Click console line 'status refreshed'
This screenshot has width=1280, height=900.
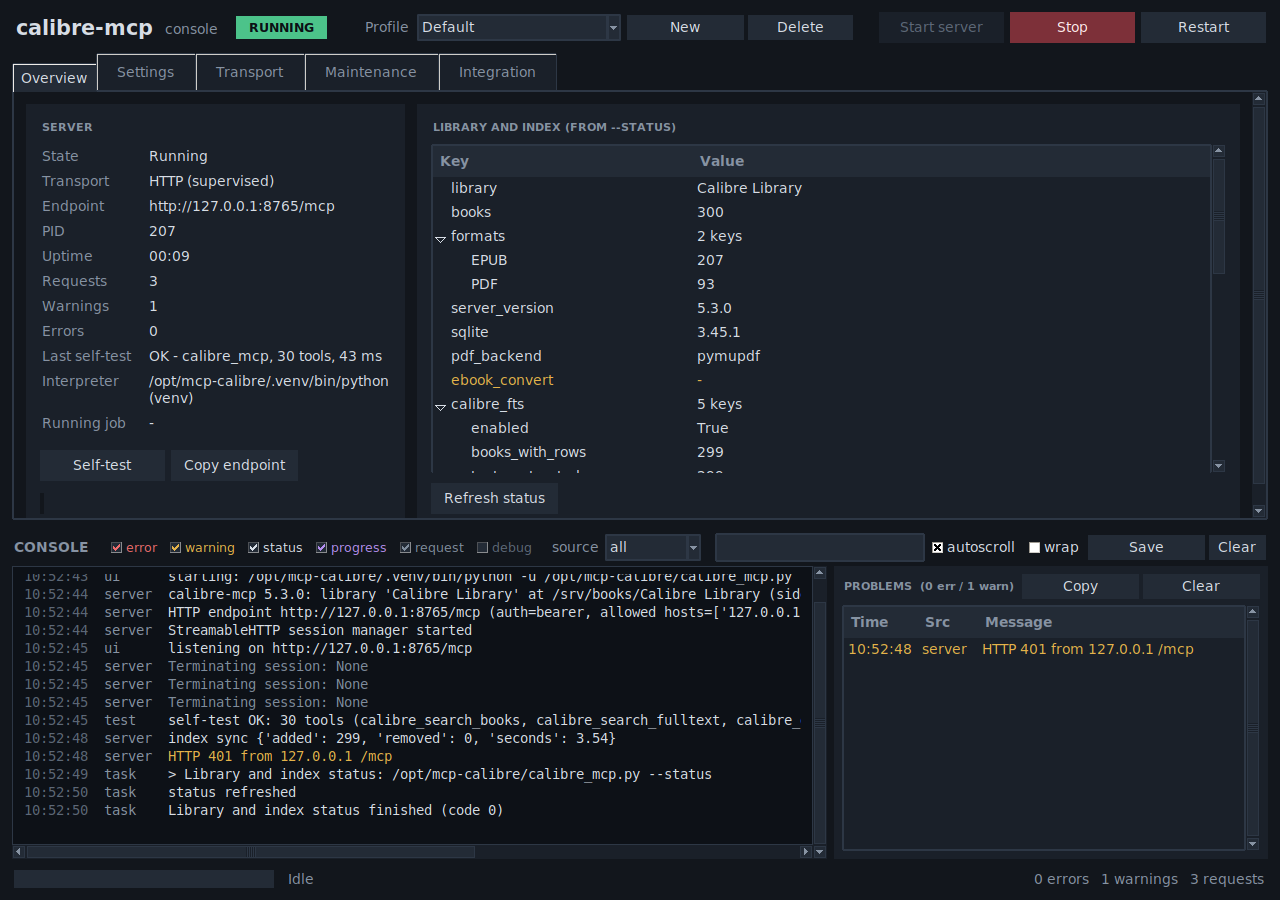tap(232, 792)
